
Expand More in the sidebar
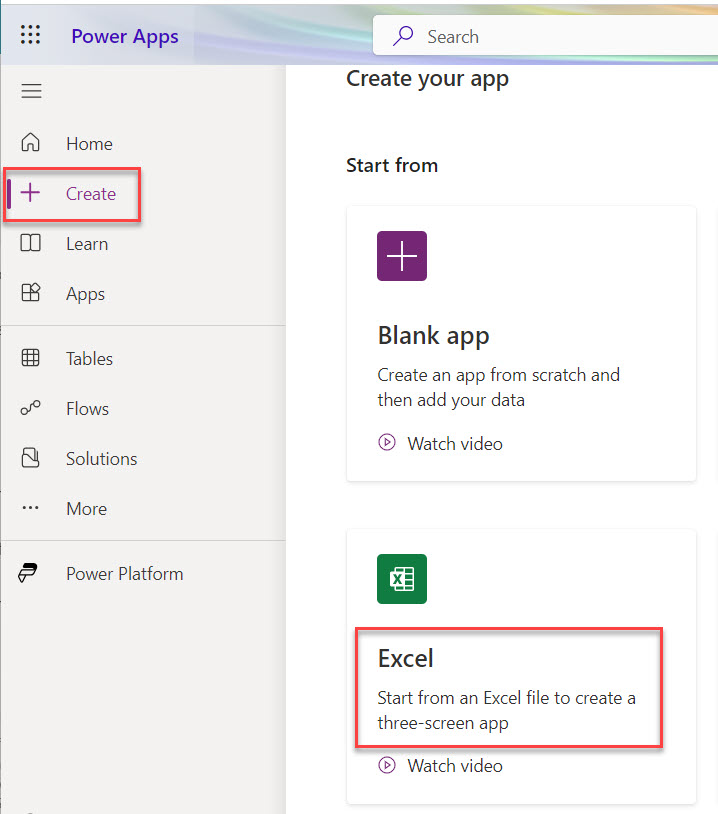pyautogui.click(x=86, y=509)
